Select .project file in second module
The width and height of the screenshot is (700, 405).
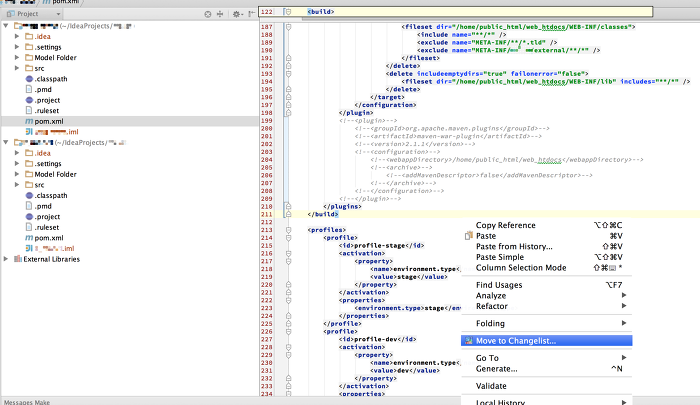(x=47, y=217)
